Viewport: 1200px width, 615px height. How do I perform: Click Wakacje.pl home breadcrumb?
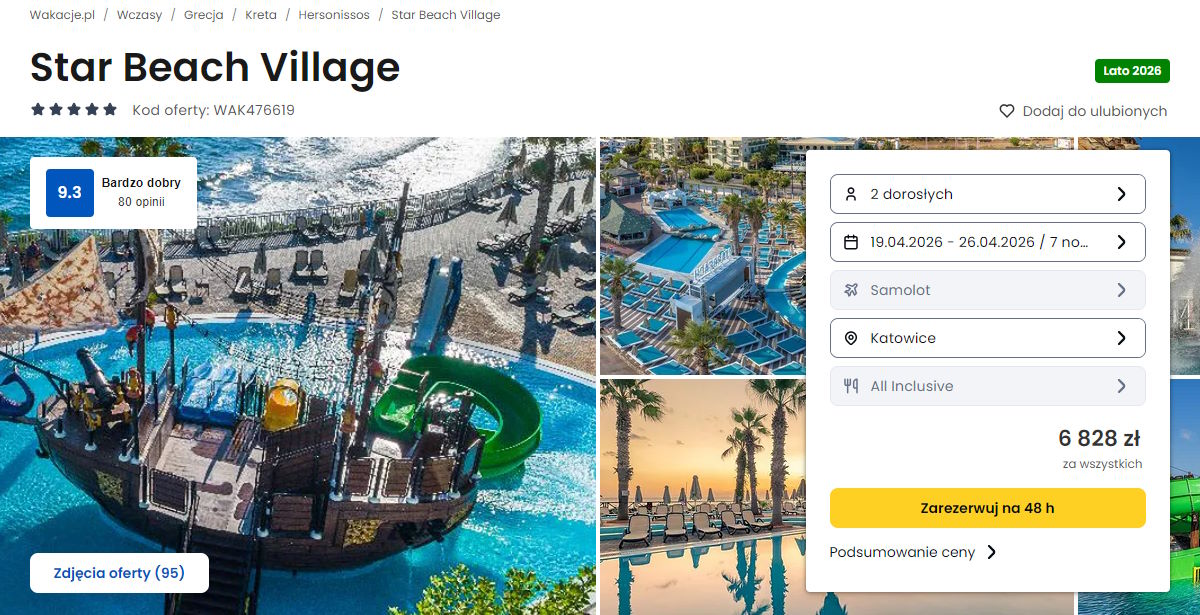click(x=62, y=15)
